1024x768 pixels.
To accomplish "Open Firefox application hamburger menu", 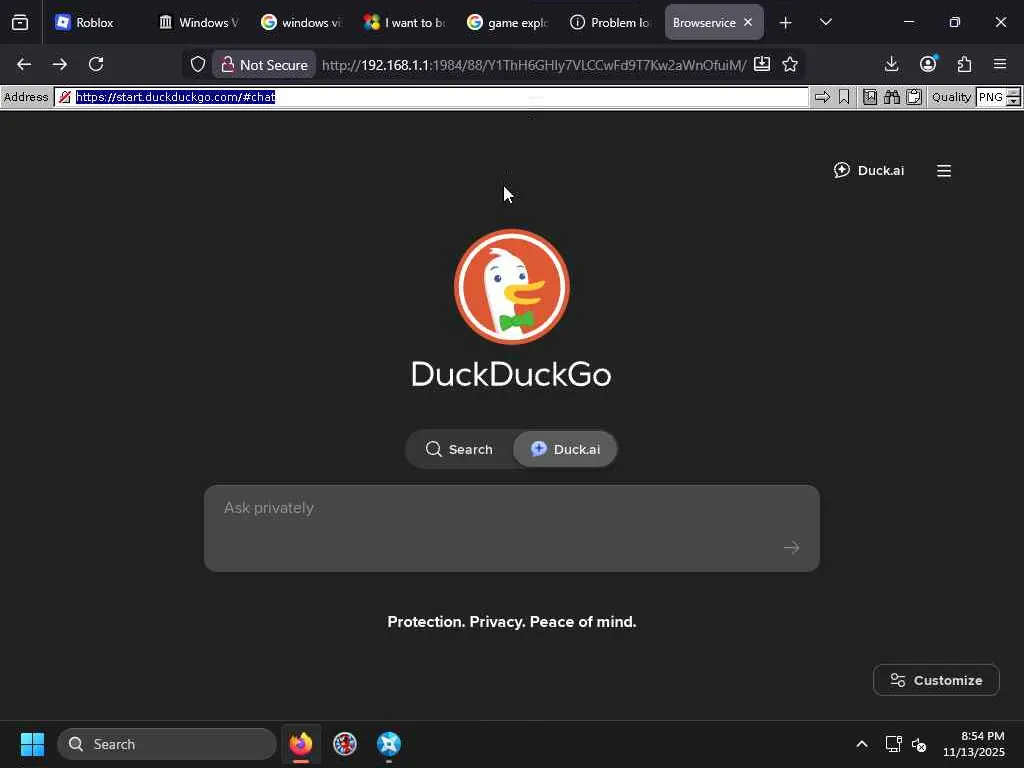I will [1000, 64].
